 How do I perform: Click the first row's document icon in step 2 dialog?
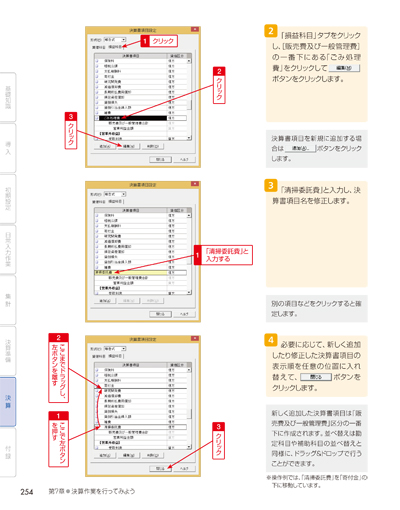[x=97, y=61]
